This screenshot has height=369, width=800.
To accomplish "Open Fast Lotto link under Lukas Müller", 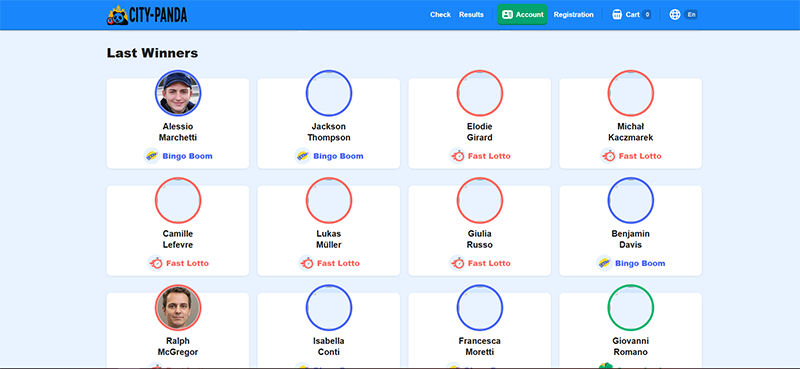I will coord(338,263).
